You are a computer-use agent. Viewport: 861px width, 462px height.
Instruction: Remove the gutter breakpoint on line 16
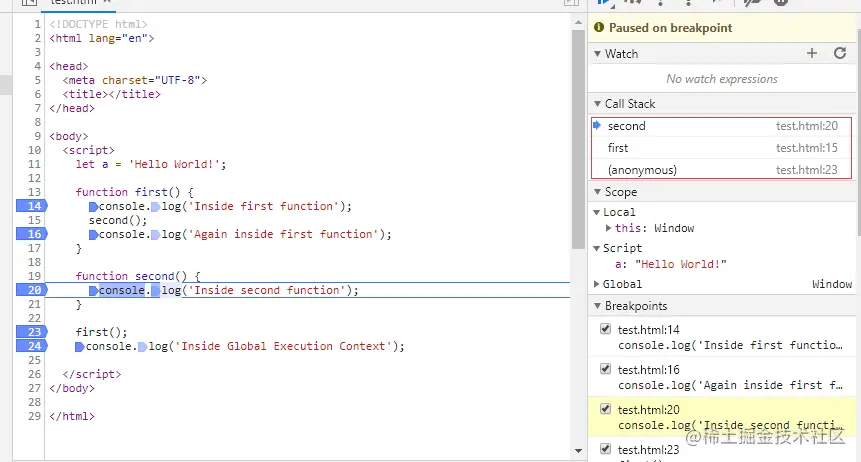coord(32,234)
